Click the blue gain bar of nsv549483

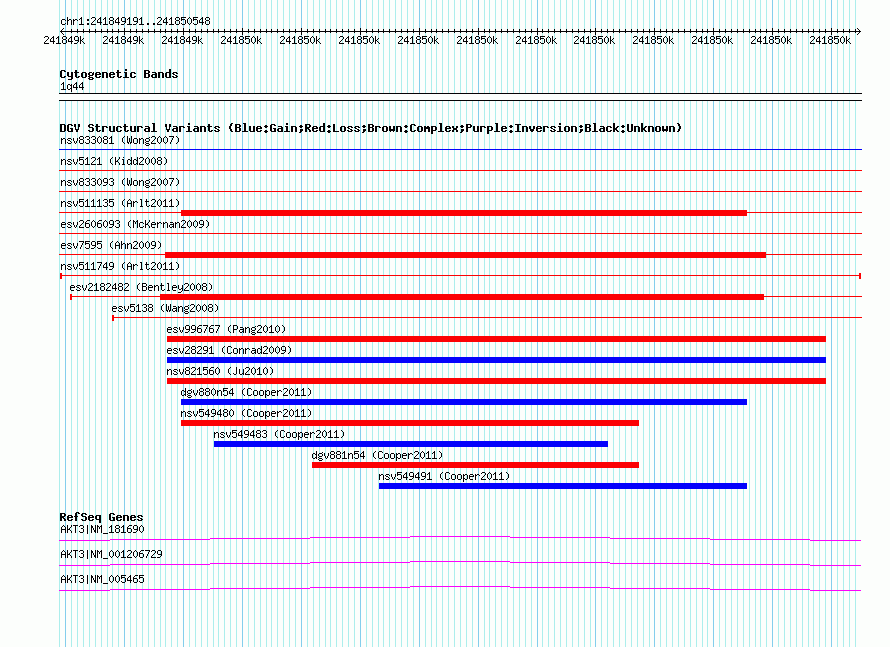(411, 444)
